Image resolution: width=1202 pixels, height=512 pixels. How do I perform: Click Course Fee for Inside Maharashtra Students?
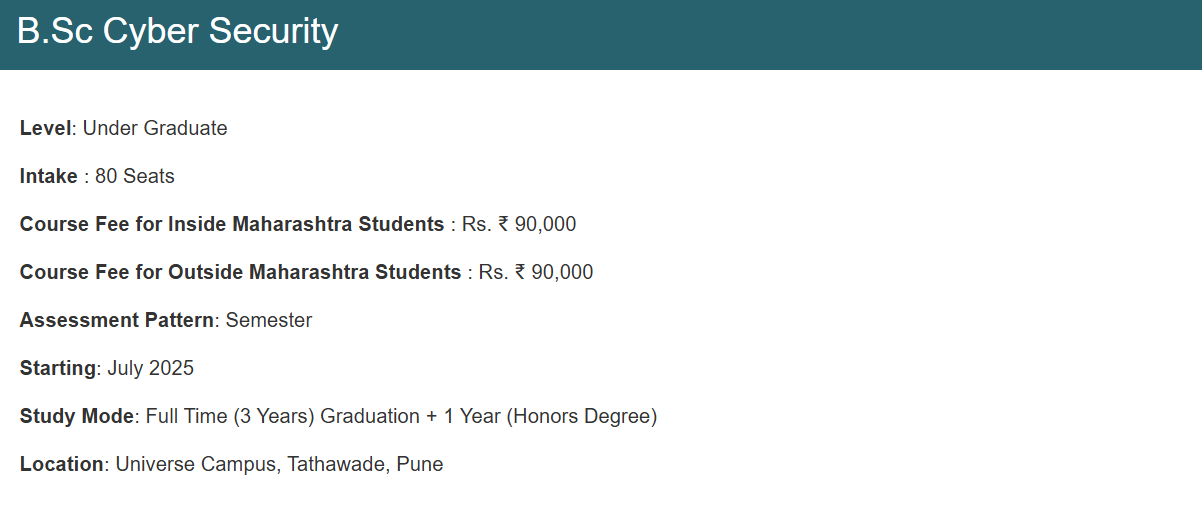point(232,224)
